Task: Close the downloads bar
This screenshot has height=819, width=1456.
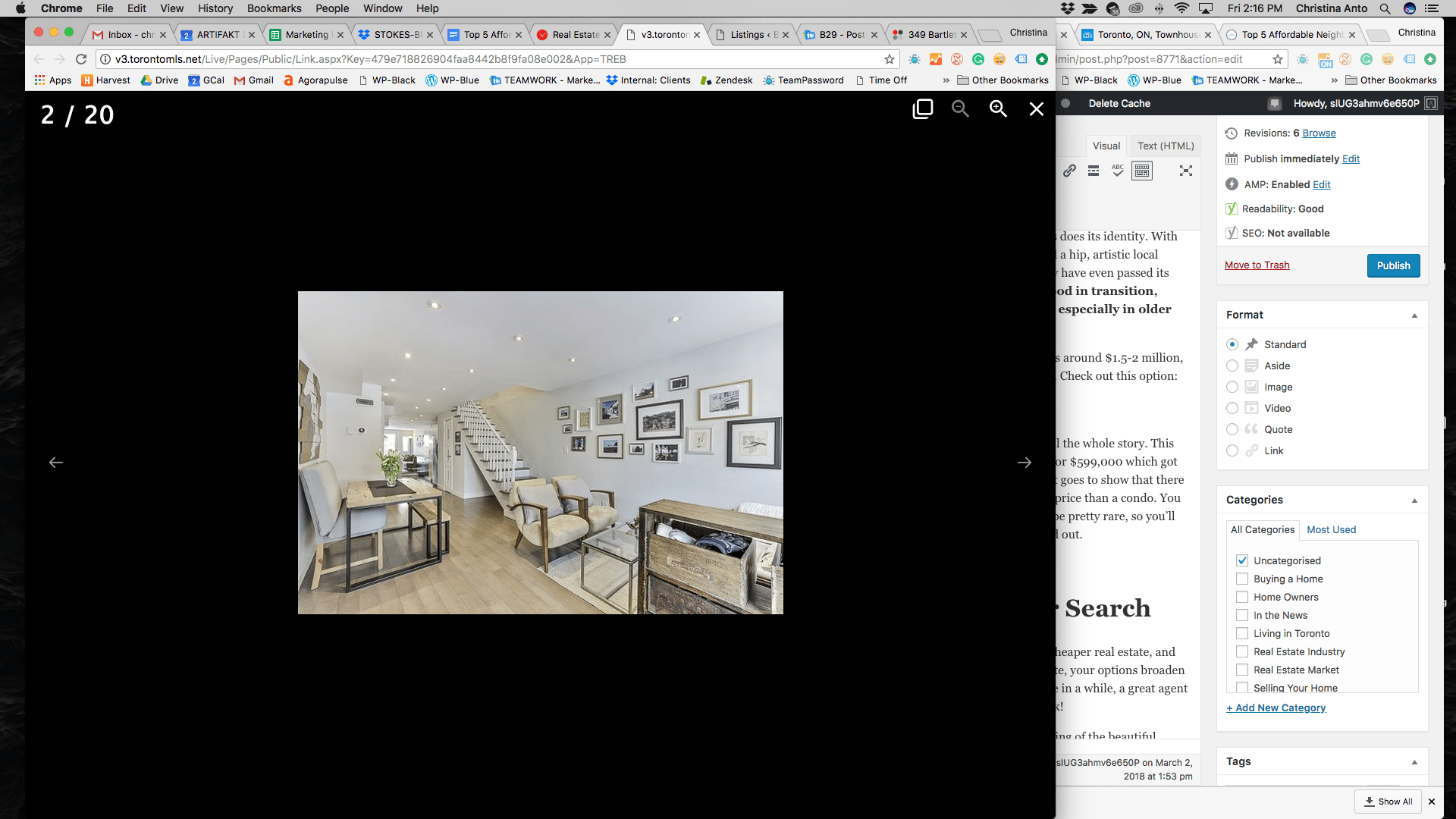Action: (x=1432, y=802)
